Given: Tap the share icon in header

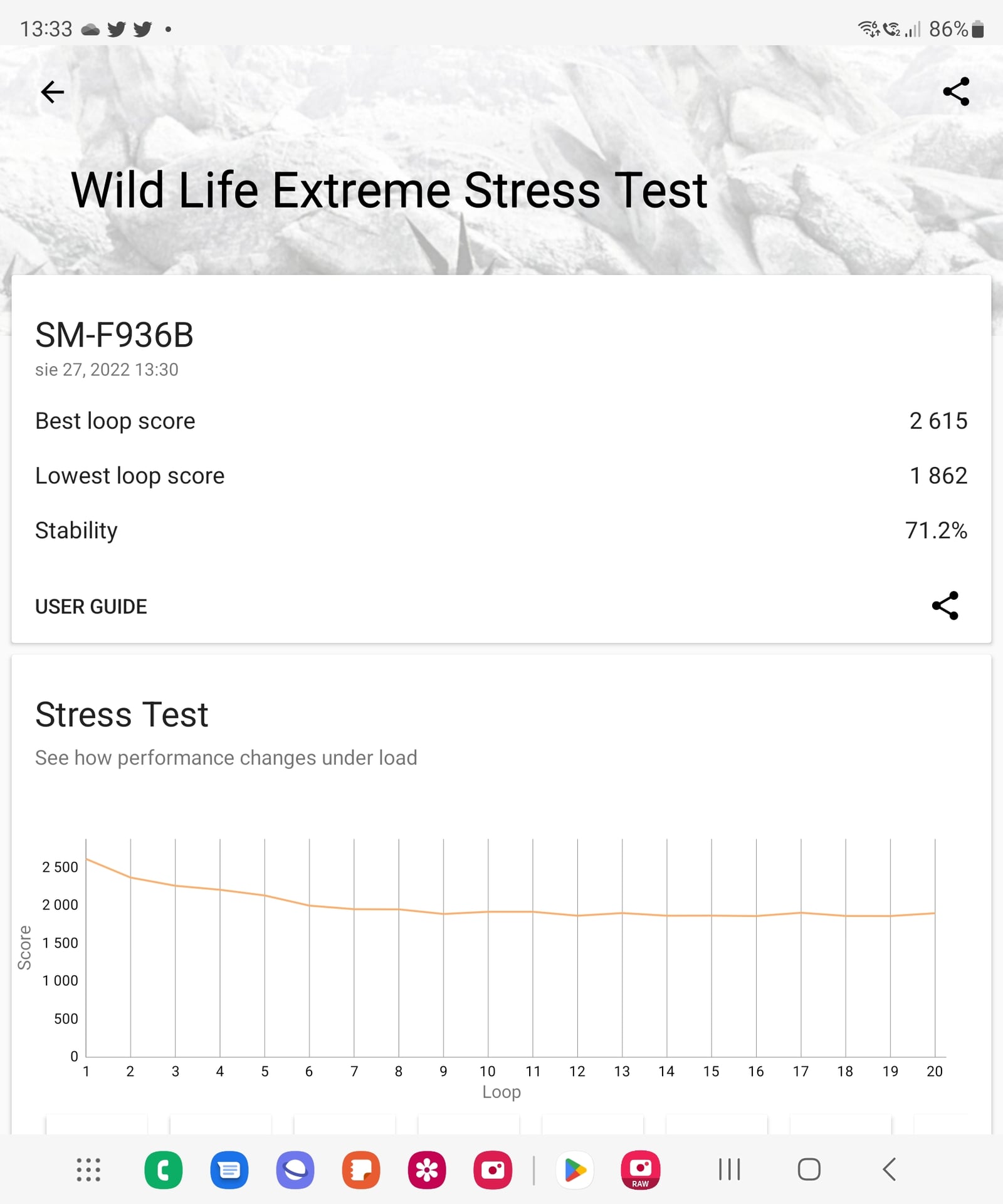Looking at the screenshot, I should [956, 92].
